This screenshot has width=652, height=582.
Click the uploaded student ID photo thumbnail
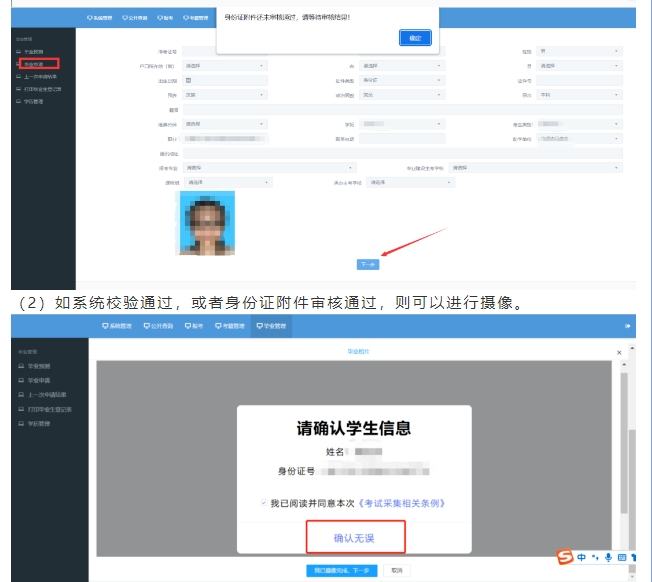click(207, 223)
